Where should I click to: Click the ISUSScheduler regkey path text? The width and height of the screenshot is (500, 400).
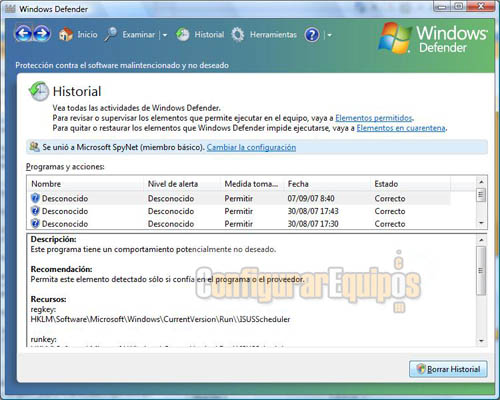[x=160, y=319]
